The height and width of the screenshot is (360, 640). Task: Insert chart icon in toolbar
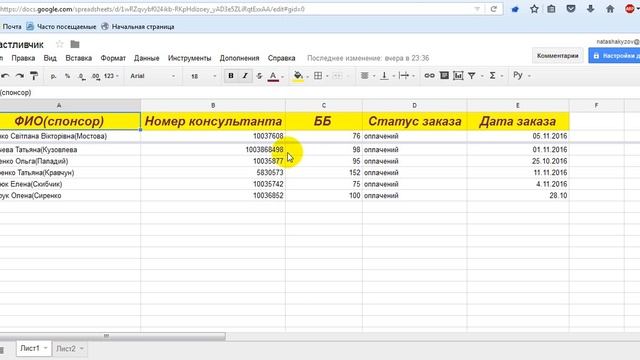coord(458,76)
